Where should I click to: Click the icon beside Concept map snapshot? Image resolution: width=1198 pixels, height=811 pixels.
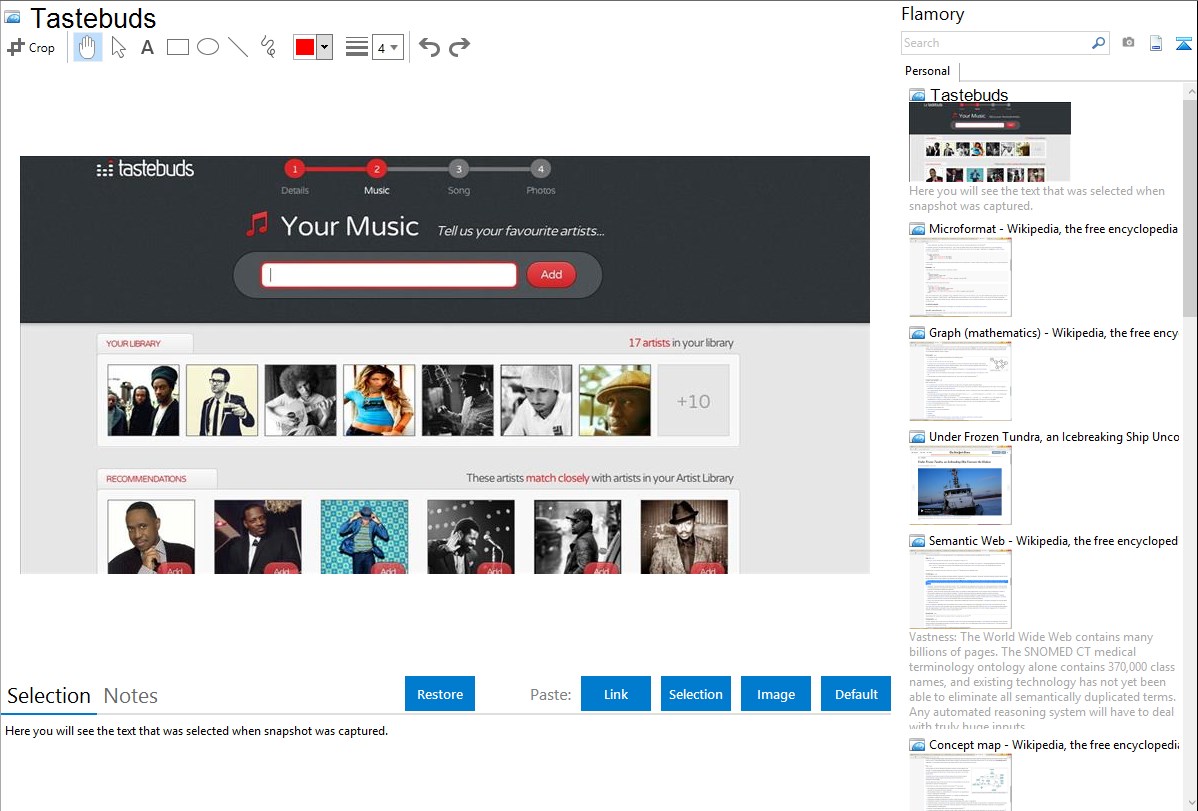[917, 745]
